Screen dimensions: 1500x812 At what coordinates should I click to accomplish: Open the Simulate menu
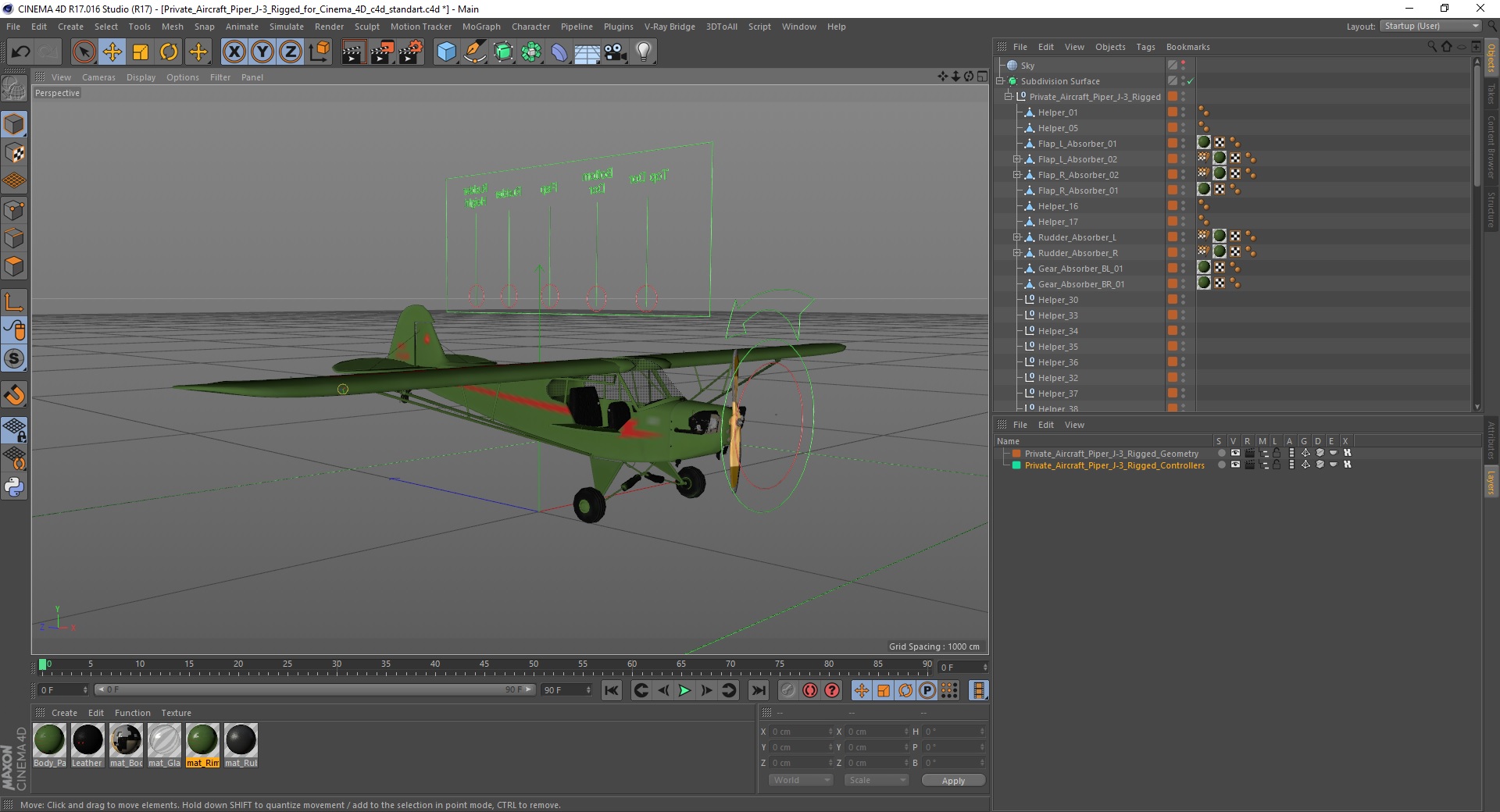coord(287,27)
